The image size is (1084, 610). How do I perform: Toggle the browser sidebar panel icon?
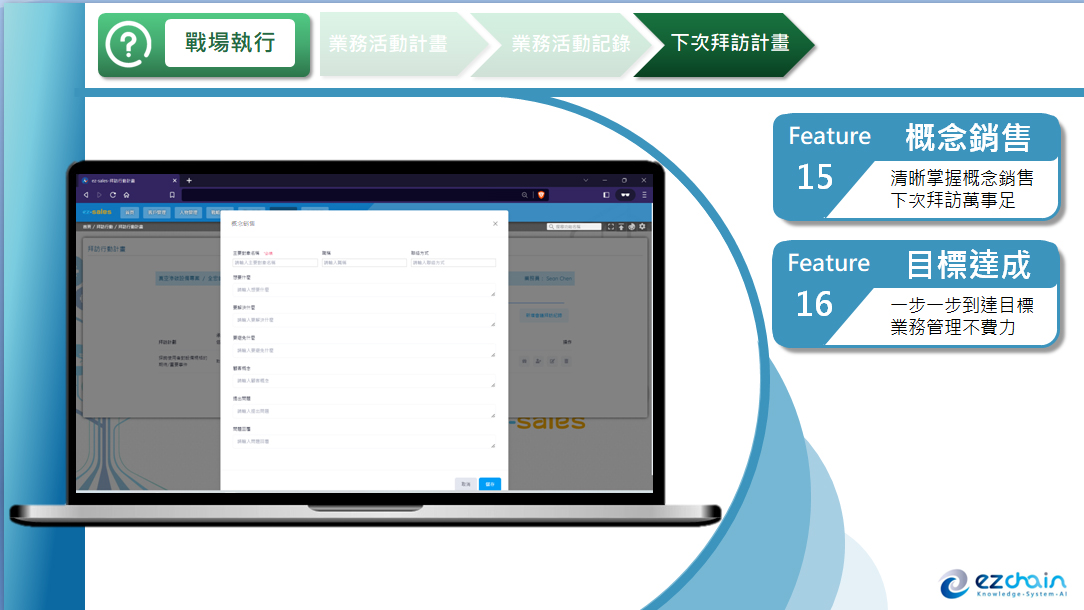pyautogui.click(x=606, y=195)
